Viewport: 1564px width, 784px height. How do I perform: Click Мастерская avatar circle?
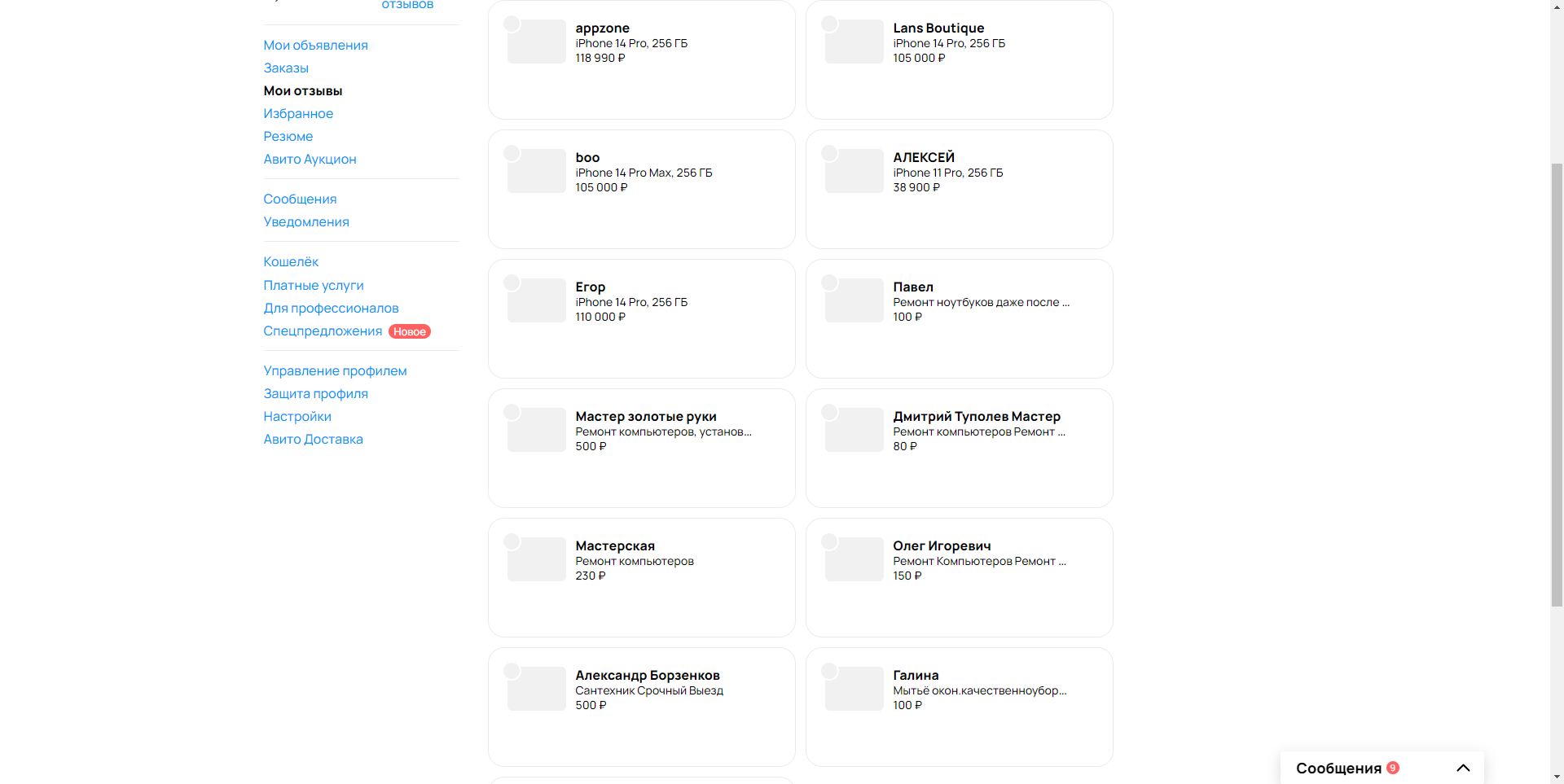point(512,541)
